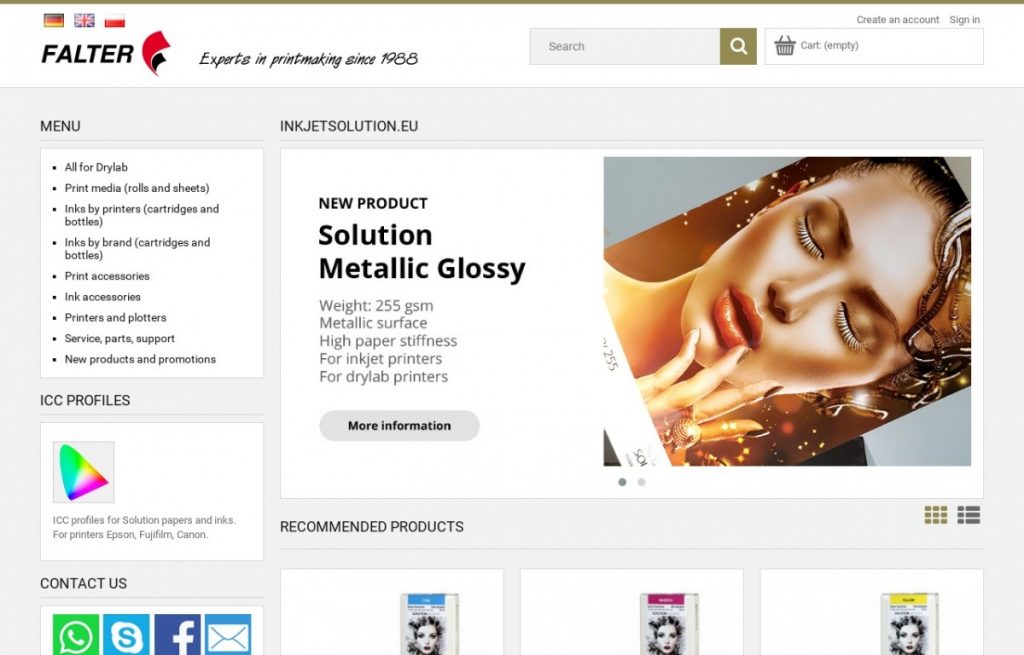Show second slide using slider dot

pyautogui.click(x=641, y=482)
